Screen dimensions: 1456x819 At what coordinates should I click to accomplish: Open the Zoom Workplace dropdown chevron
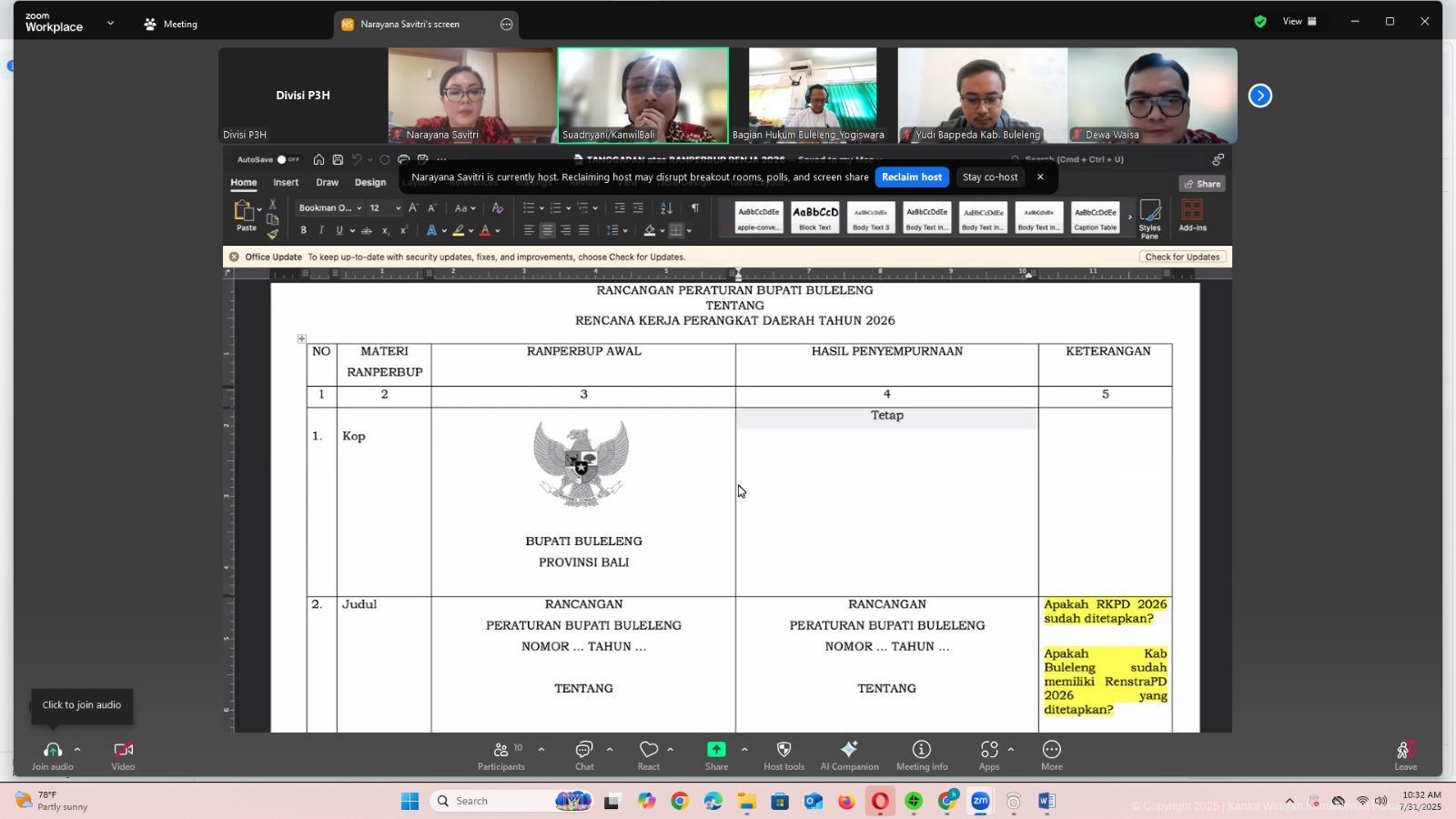click(x=110, y=24)
